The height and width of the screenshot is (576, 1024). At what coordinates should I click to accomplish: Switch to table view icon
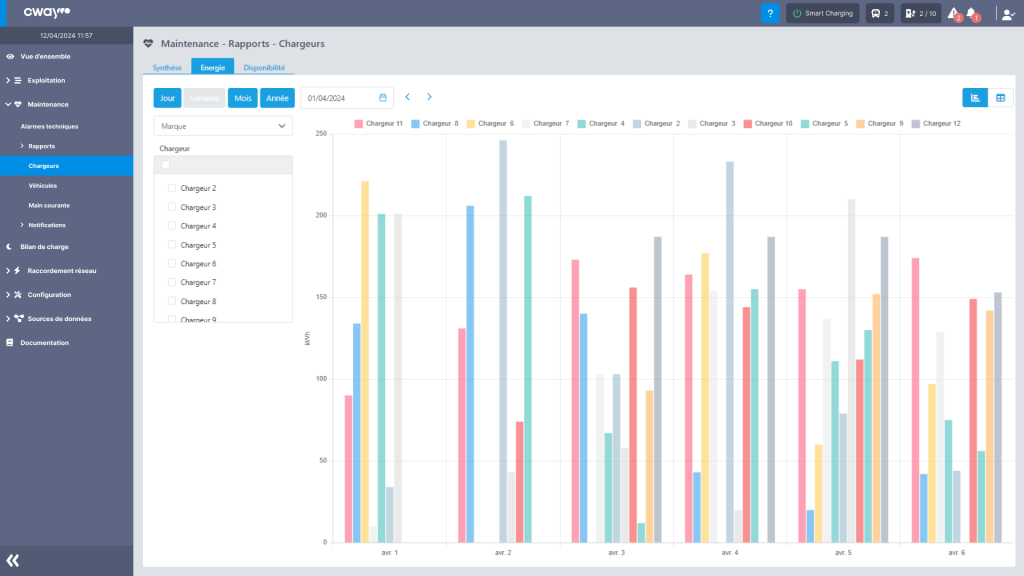1000,97
